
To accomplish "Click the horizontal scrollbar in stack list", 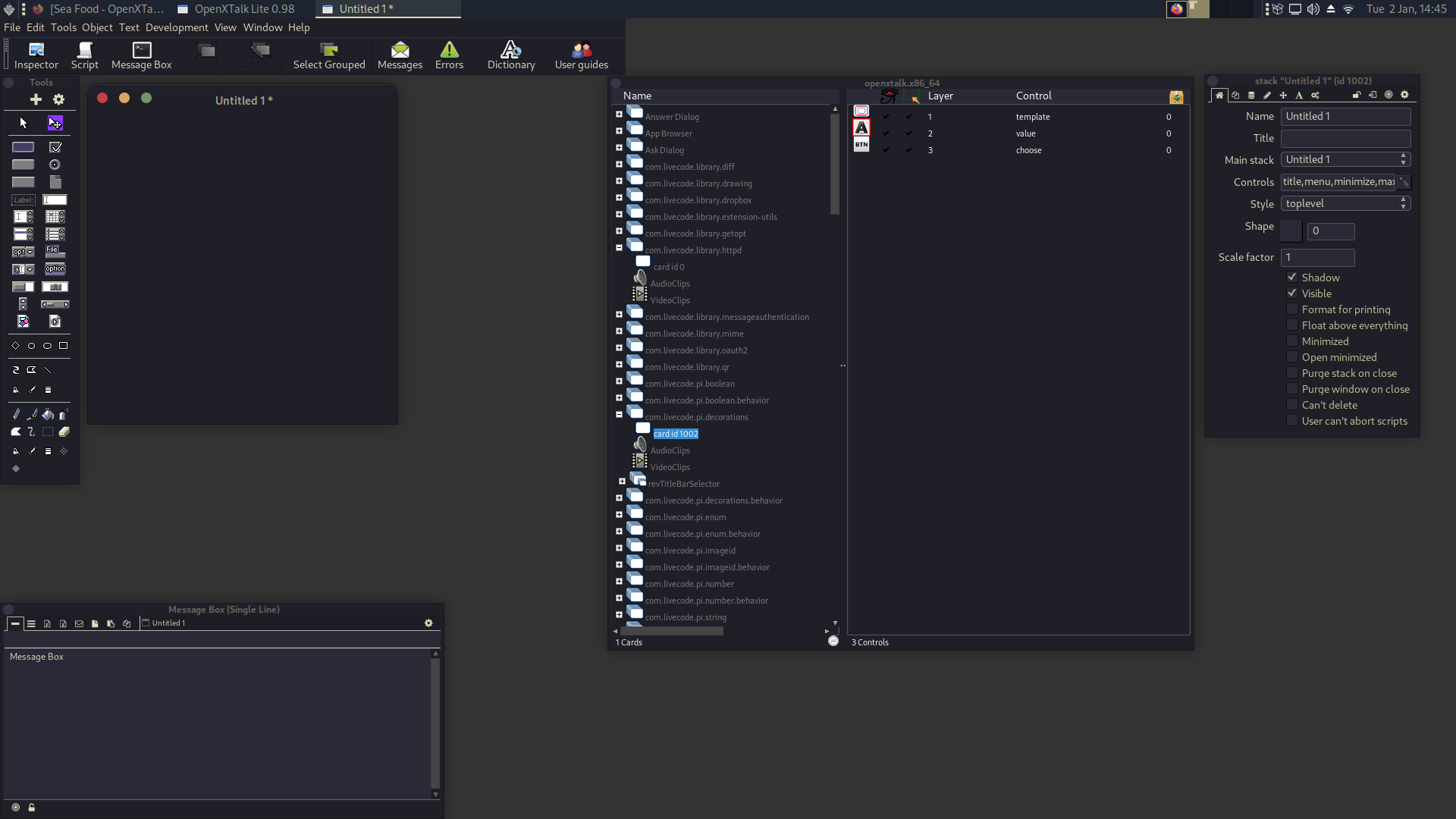I will 672,631.
